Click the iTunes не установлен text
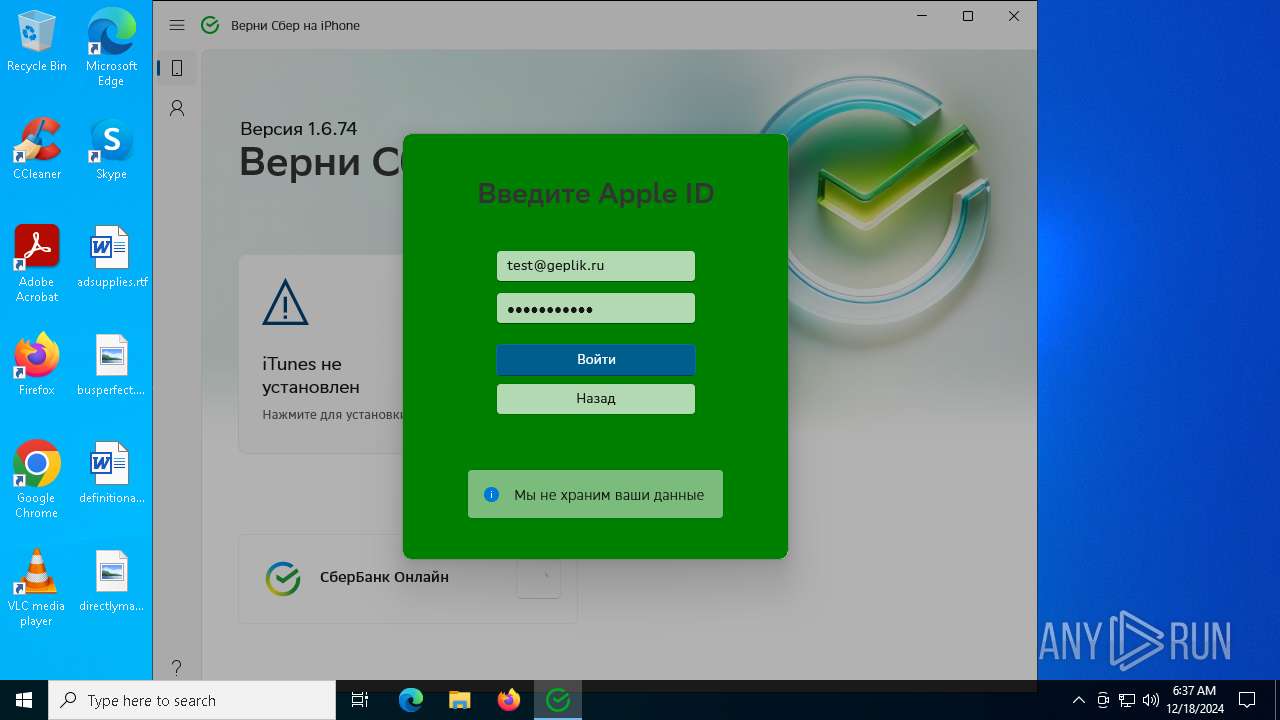1280x720 pixels. [x=311, y=375]
